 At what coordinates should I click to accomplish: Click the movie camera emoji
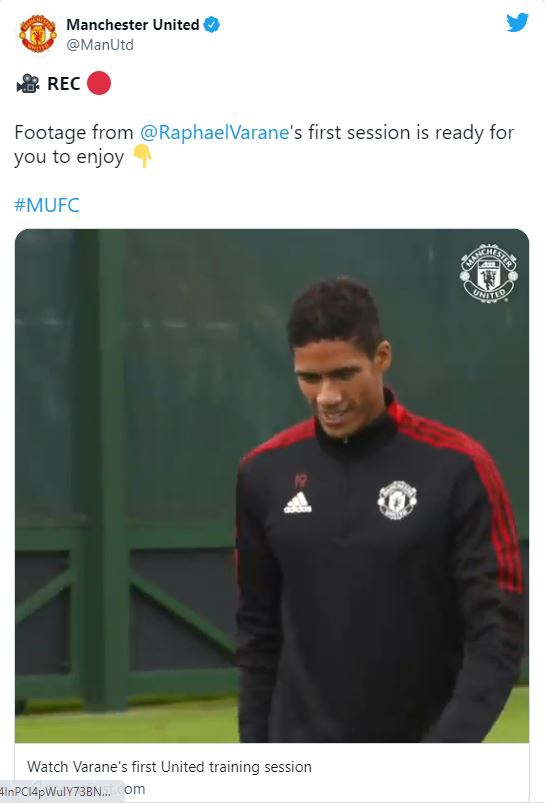click(x=28, y=83)
